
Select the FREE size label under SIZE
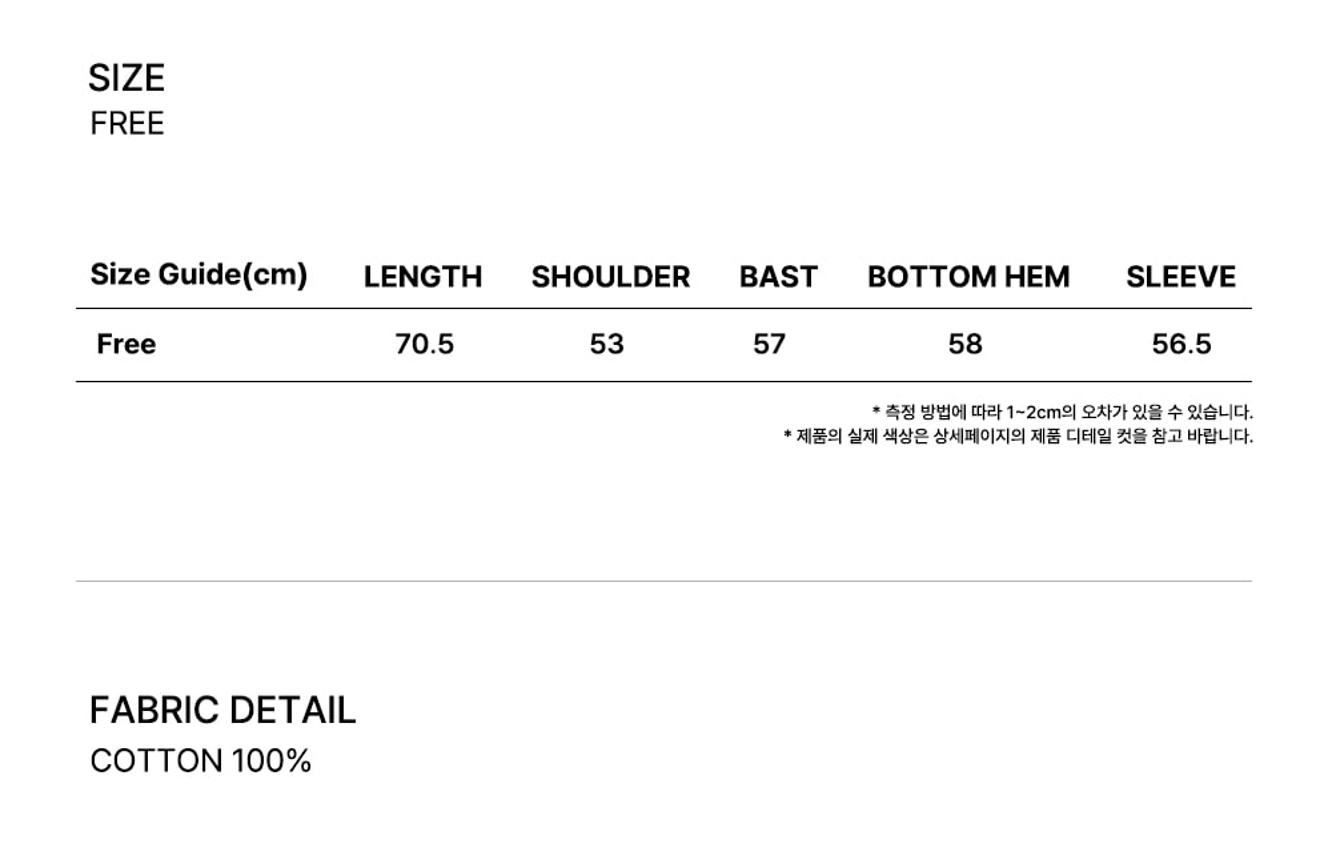point(127,124)
